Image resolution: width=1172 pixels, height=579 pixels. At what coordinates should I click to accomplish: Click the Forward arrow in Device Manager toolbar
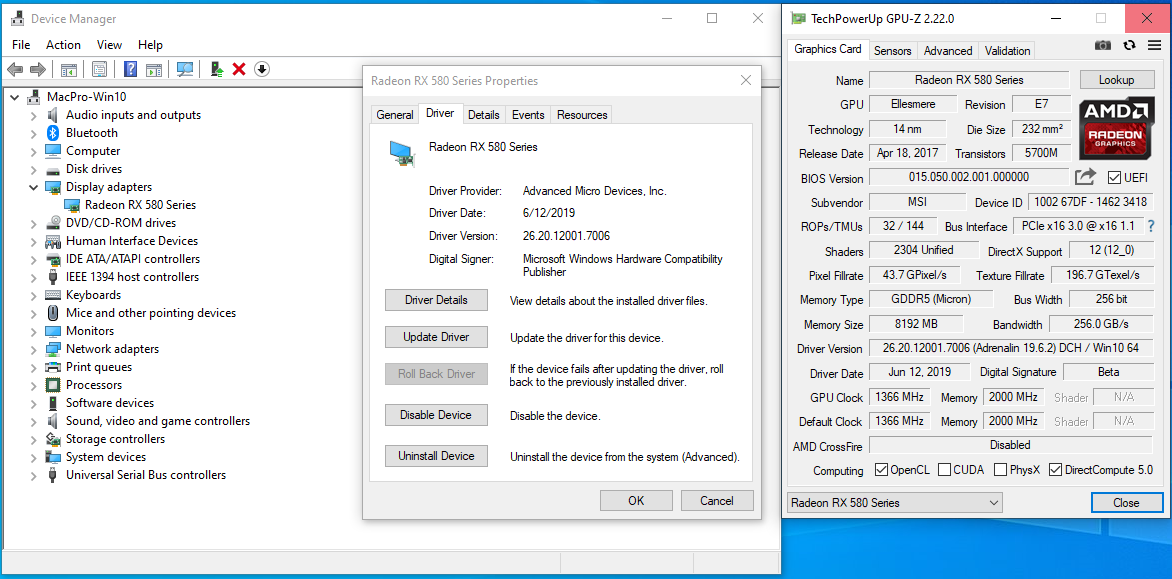[37, 69]
